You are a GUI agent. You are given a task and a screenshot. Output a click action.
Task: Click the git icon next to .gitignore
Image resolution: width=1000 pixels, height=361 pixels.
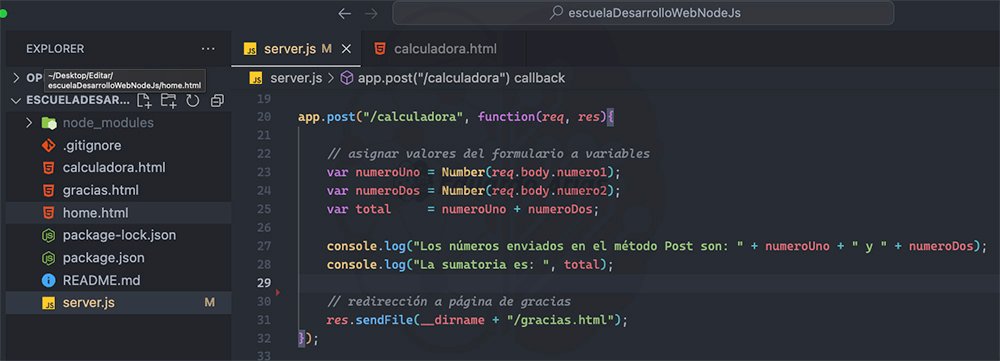48,145
